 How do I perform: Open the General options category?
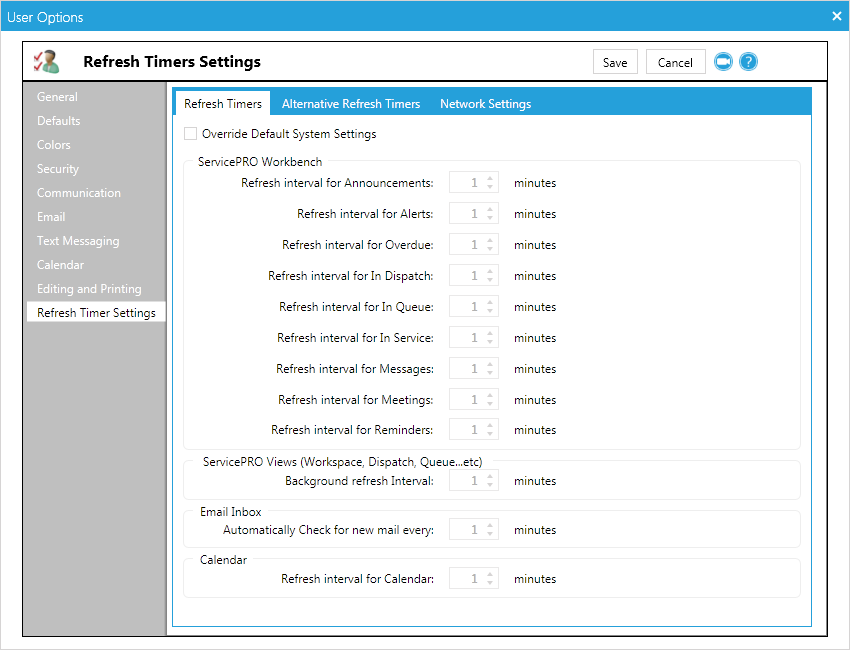(x=57, y=97)
